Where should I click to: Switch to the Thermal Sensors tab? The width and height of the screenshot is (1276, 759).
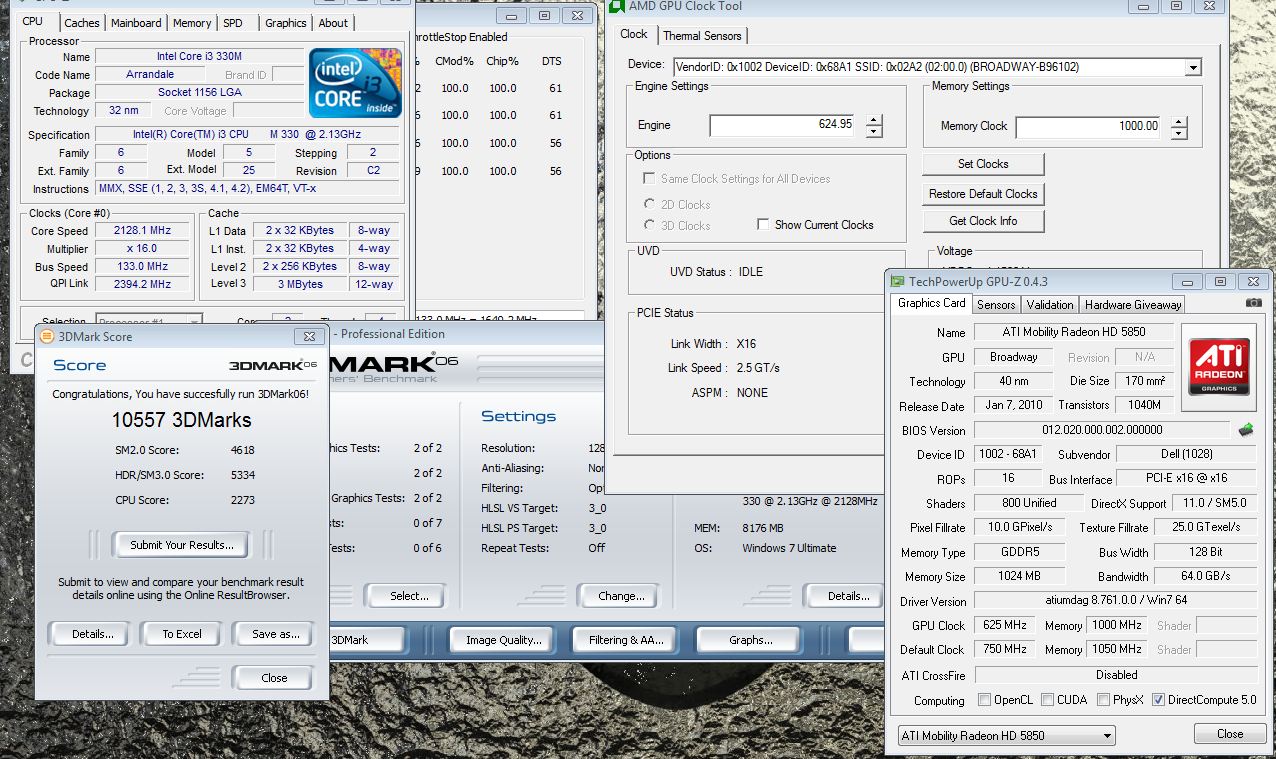pos(703,36)
